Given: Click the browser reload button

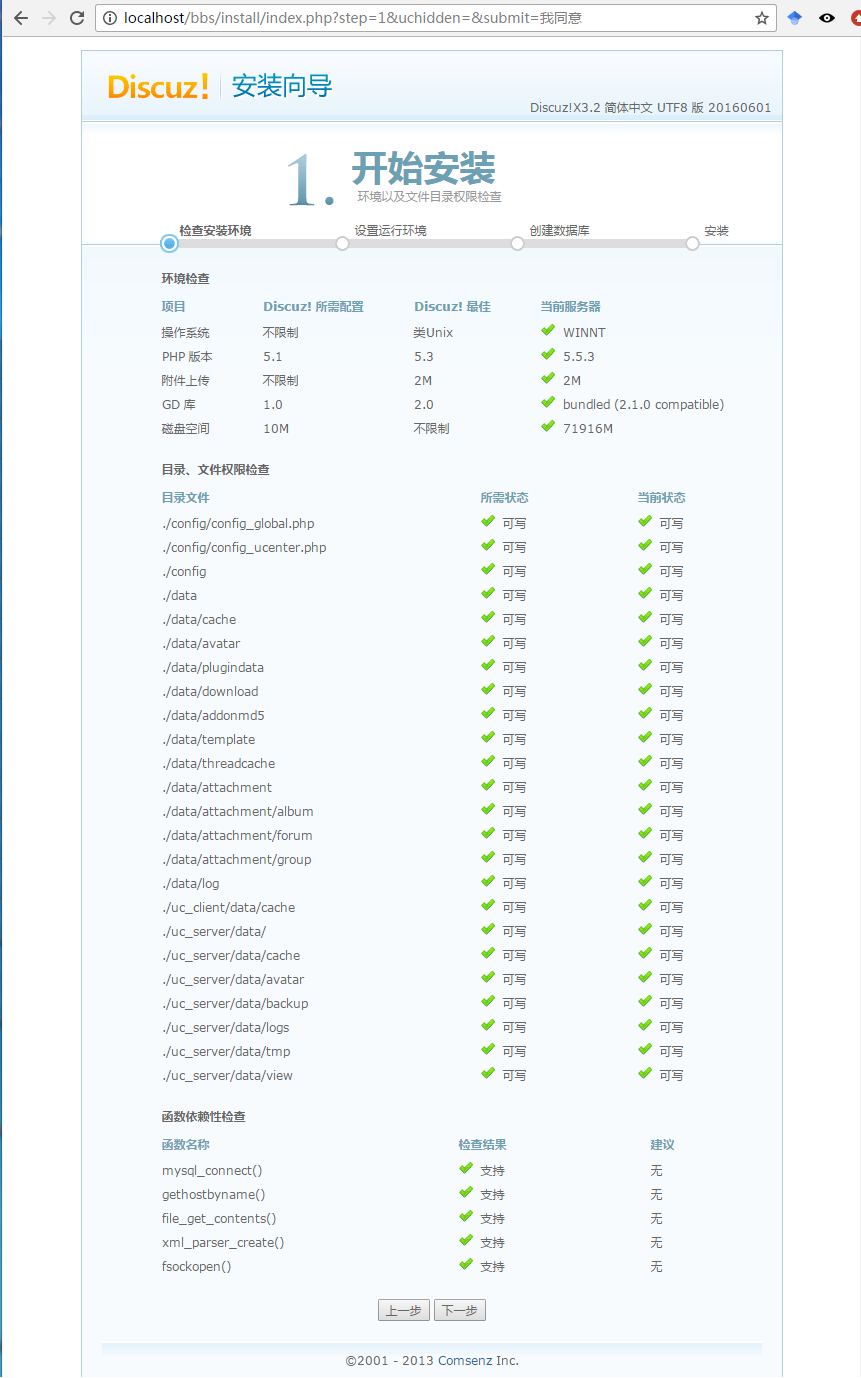Looking at the screenshot, I should pos(77,17).
